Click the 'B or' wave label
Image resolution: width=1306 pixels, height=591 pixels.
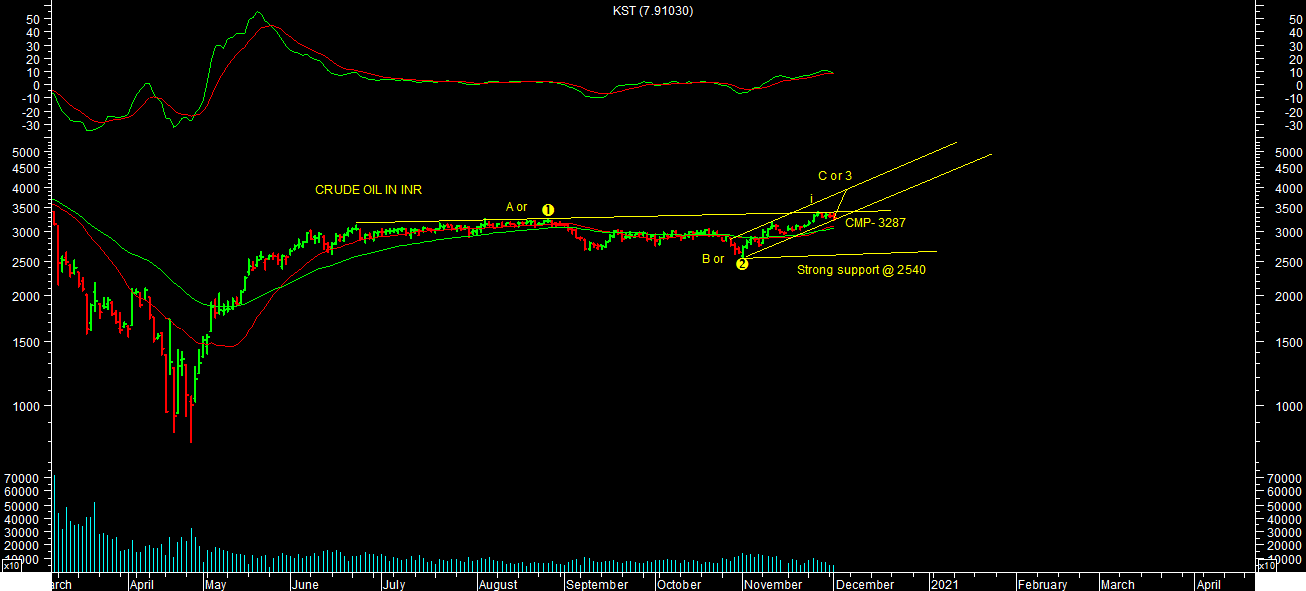pyautogui.click(x=713, y=259)
